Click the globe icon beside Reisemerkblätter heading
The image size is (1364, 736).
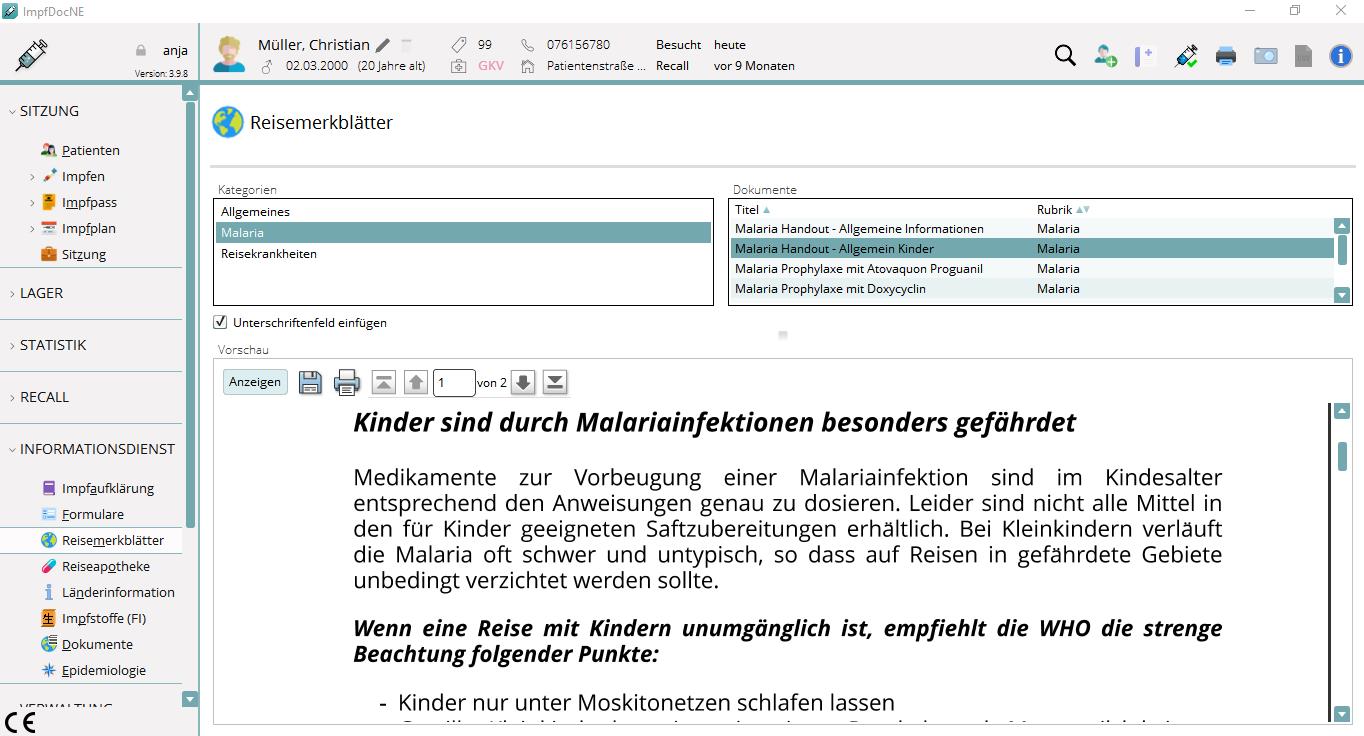pos(228,122)
